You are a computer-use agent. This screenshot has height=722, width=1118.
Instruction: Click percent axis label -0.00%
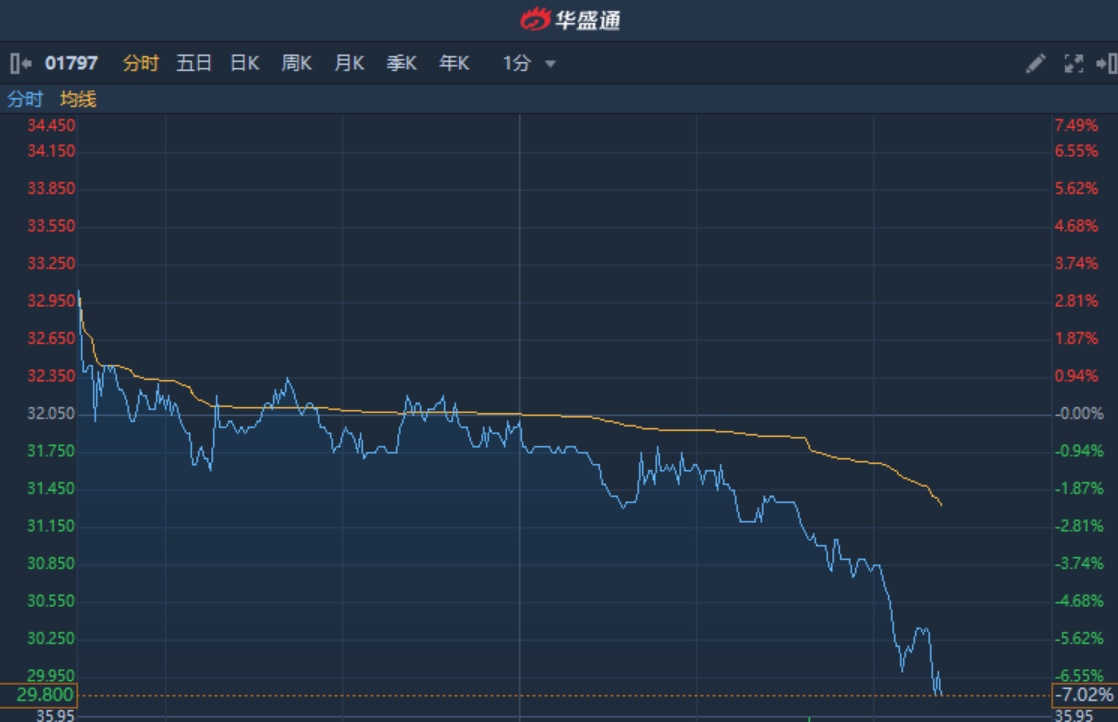(1079, 413)
